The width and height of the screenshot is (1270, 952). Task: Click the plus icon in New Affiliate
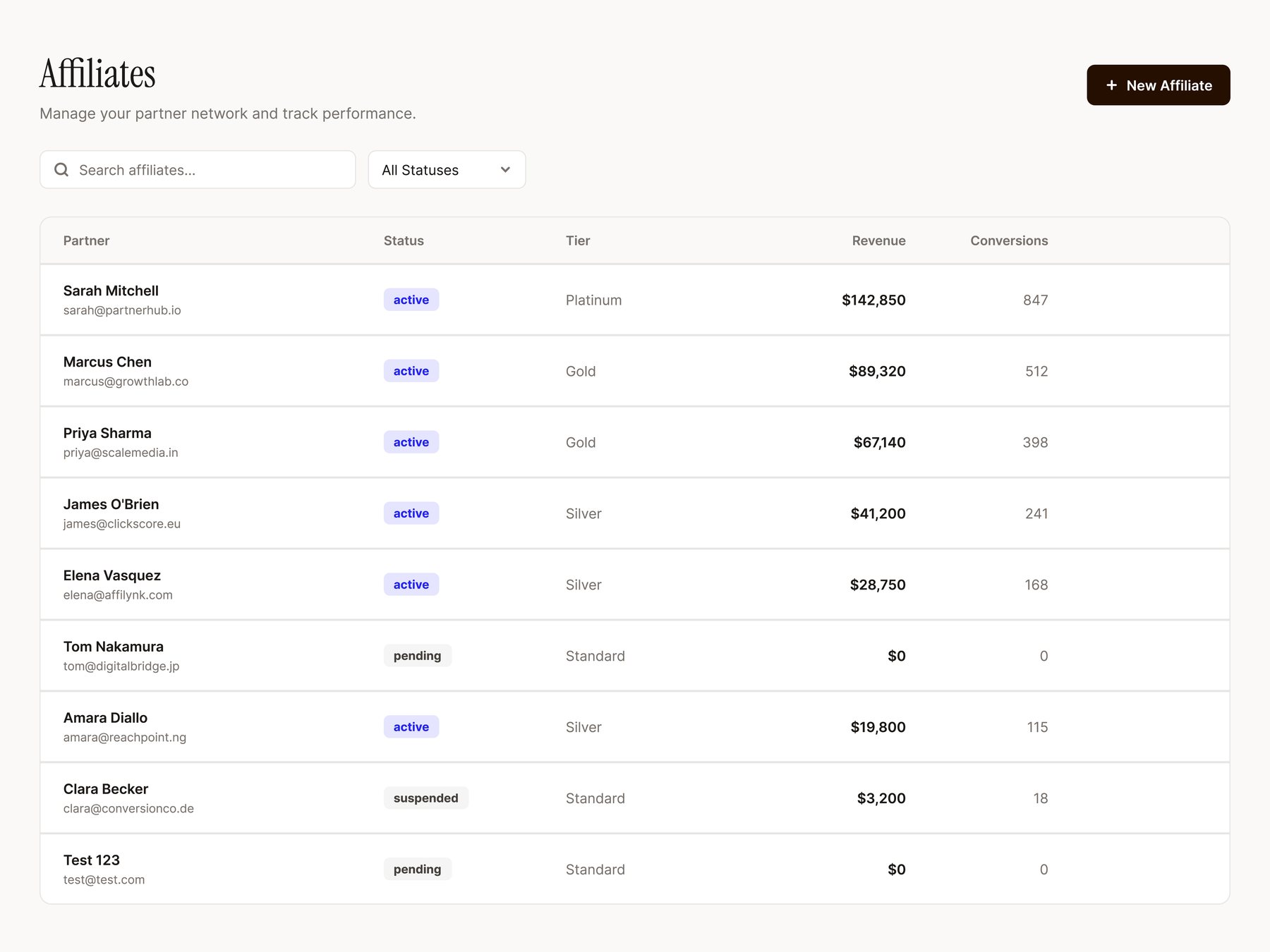(x=1111, y=85)
